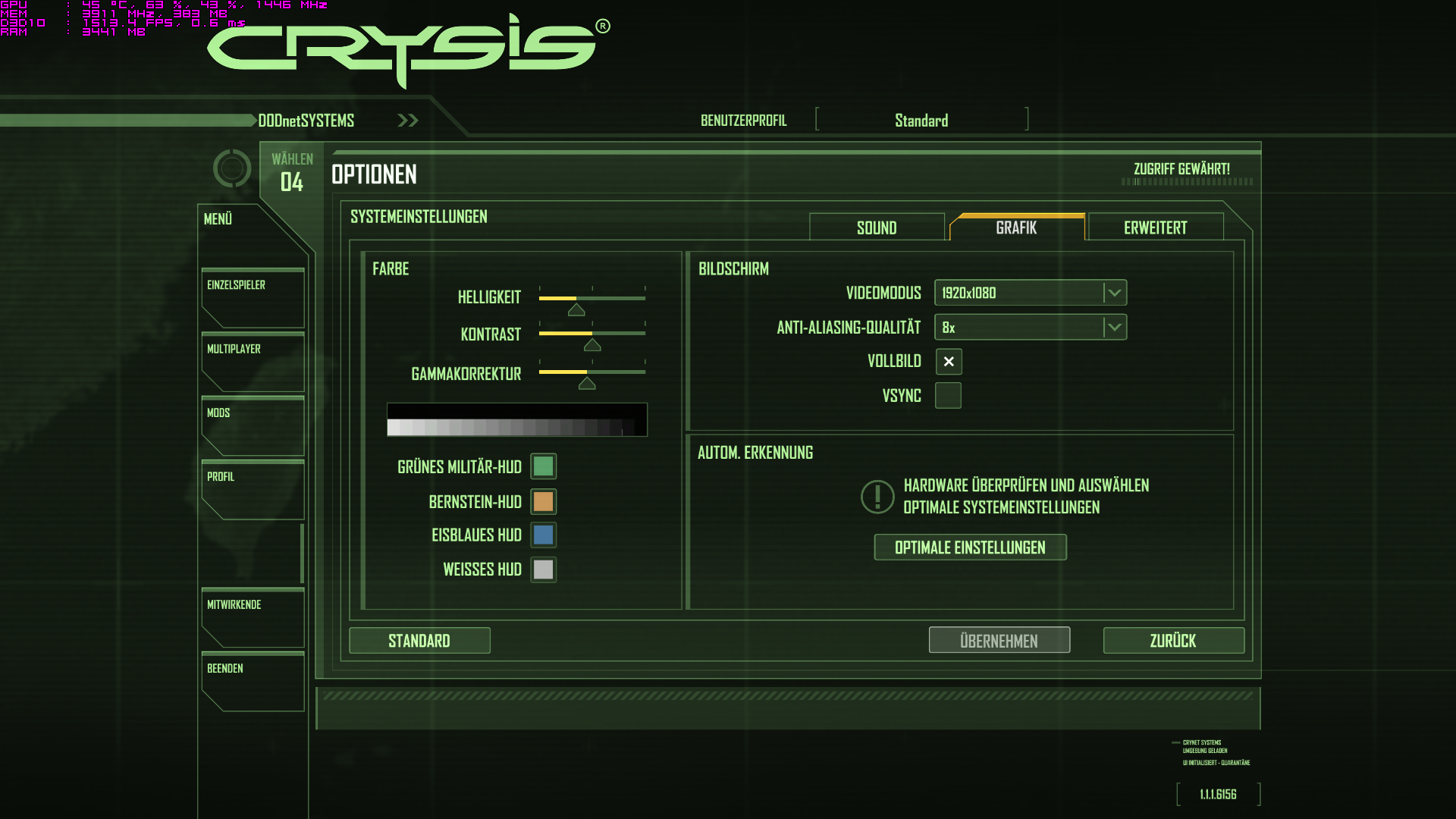
Task: Switch to the Sound tab
Action: pyautogui.click(x=877, y=227)
